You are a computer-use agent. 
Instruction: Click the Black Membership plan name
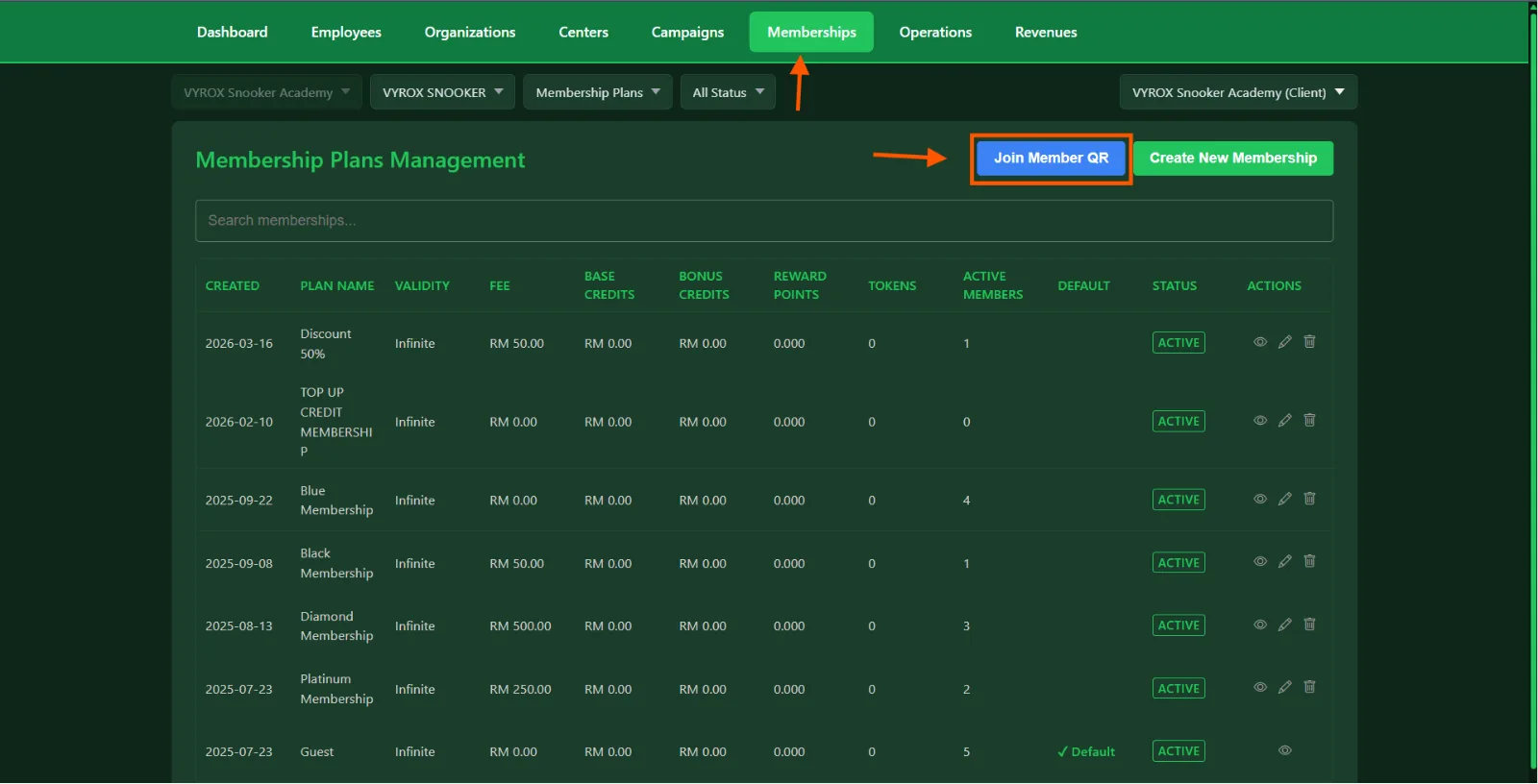point(336,563)
